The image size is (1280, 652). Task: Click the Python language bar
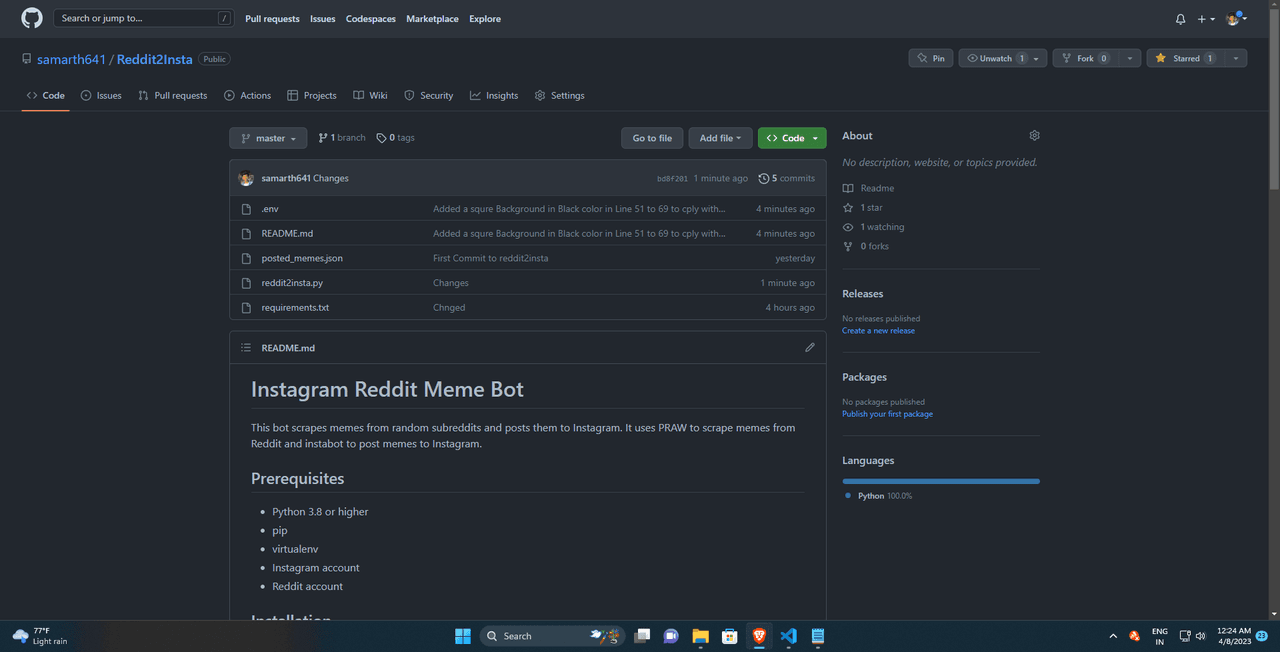(941, 481)
